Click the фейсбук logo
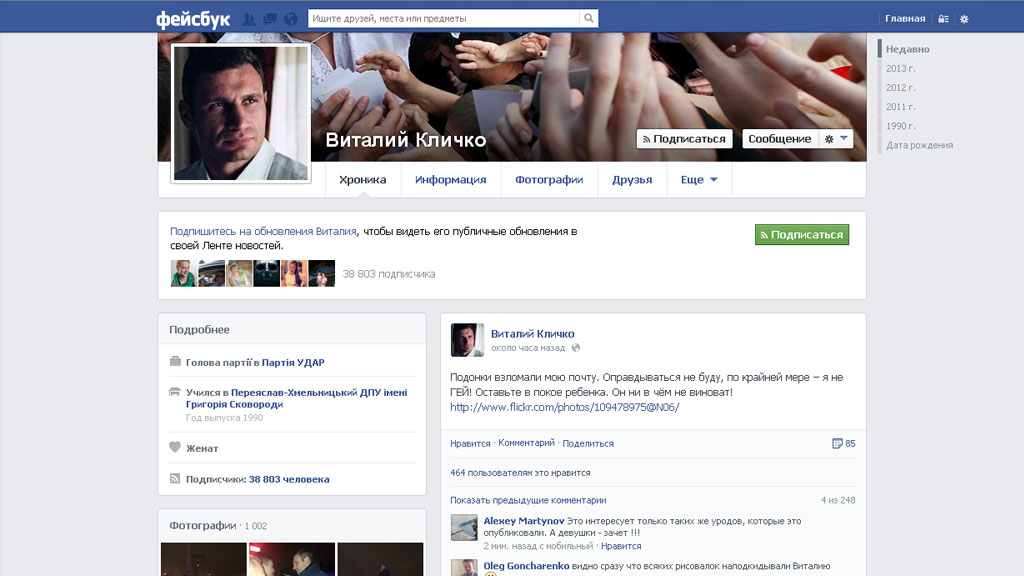The width and height of the screenshot is (1024, 576). pyautogui.click(x=193, y=19)
